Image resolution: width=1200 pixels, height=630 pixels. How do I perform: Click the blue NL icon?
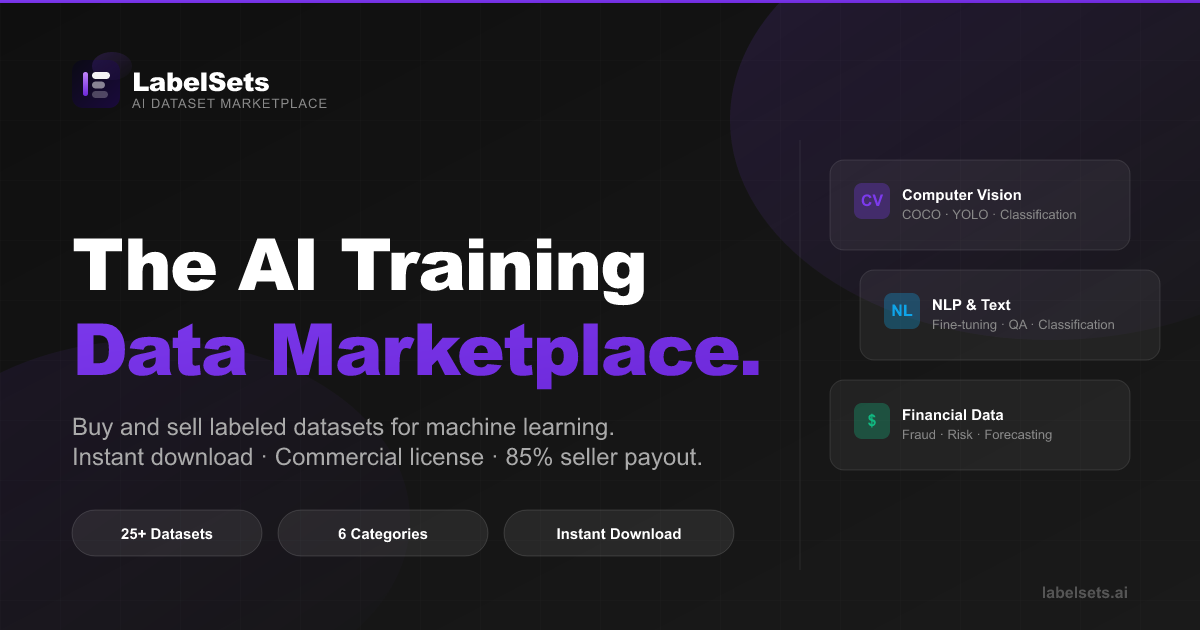coord(902,311)
